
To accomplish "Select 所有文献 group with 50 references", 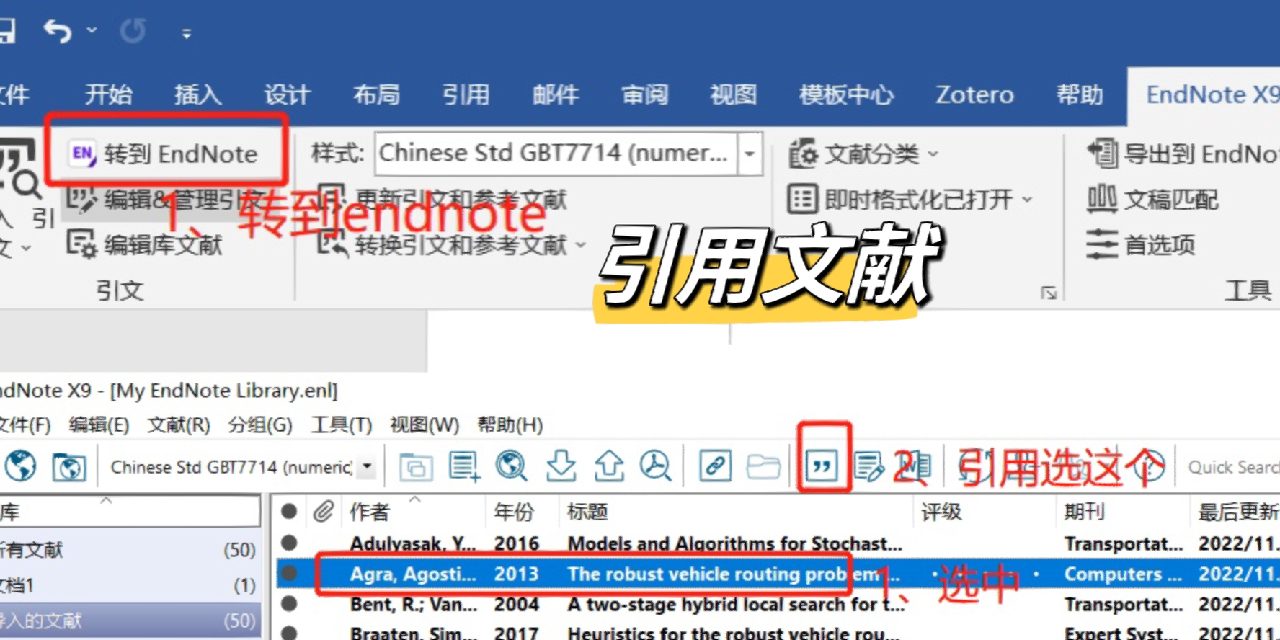I will point(128,549).
